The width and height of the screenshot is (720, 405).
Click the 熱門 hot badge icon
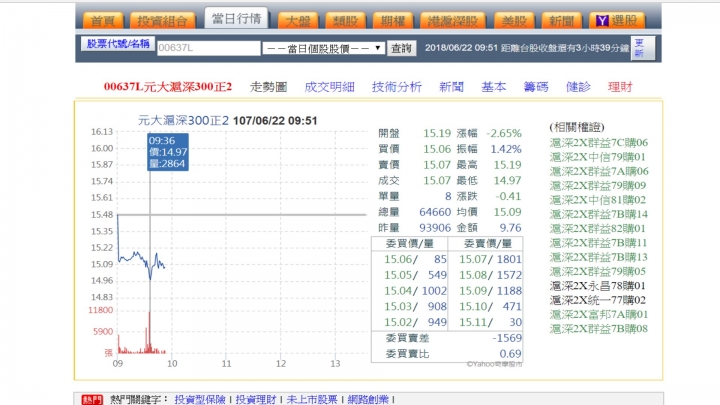coord(92,399)
